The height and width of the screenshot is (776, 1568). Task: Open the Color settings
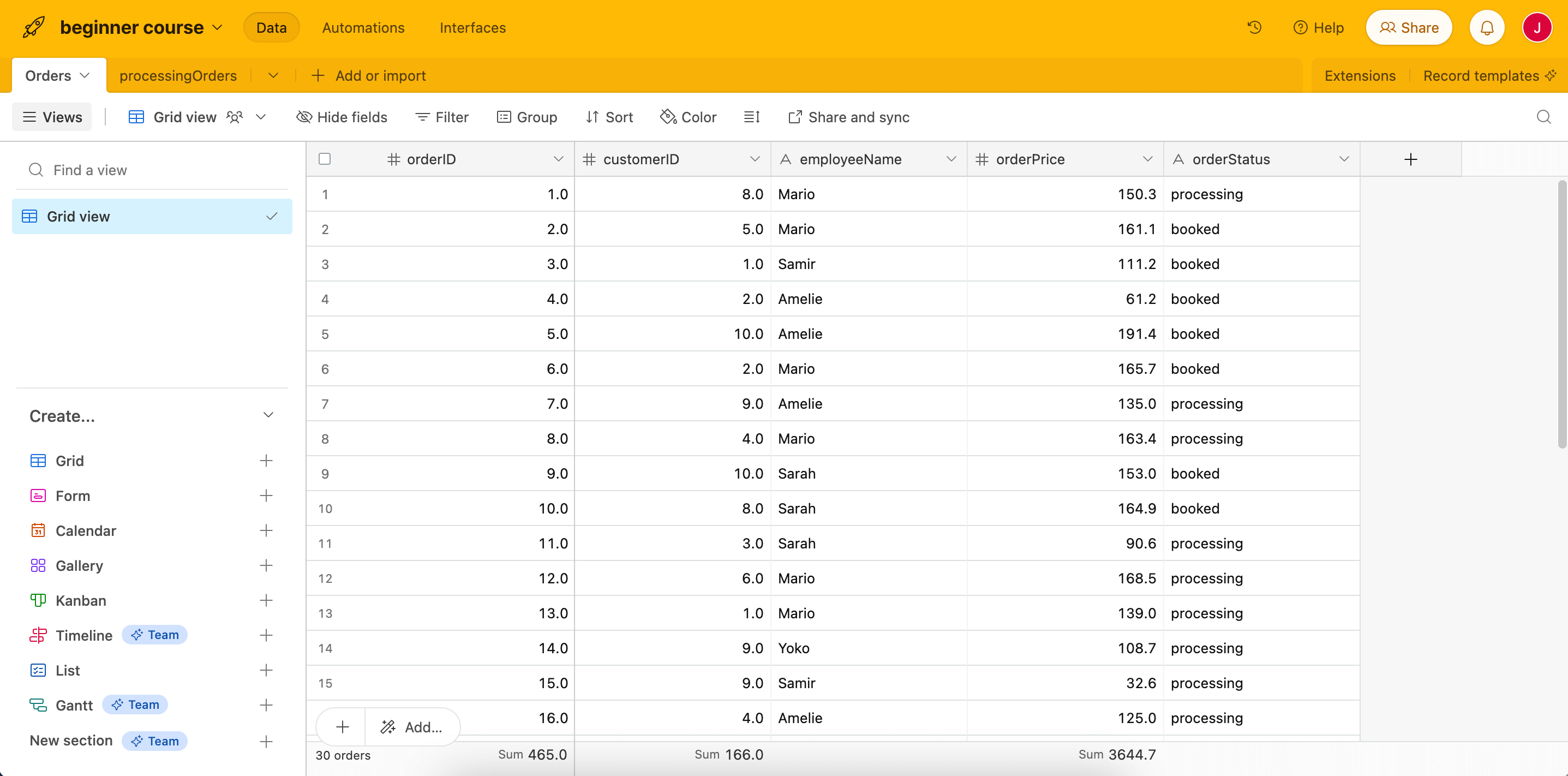(688, 117)
